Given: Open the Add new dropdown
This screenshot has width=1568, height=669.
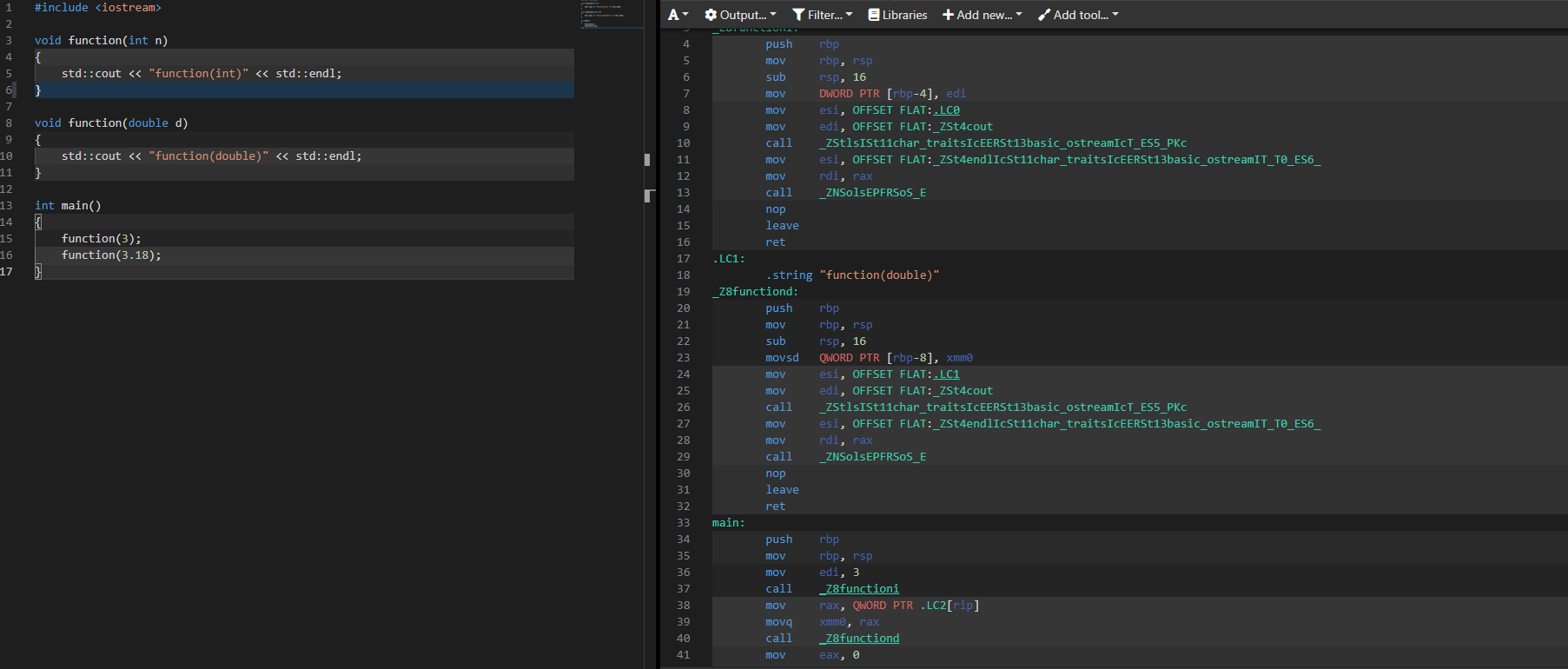Looking at the screenshot, I should (x=982, y=15).
